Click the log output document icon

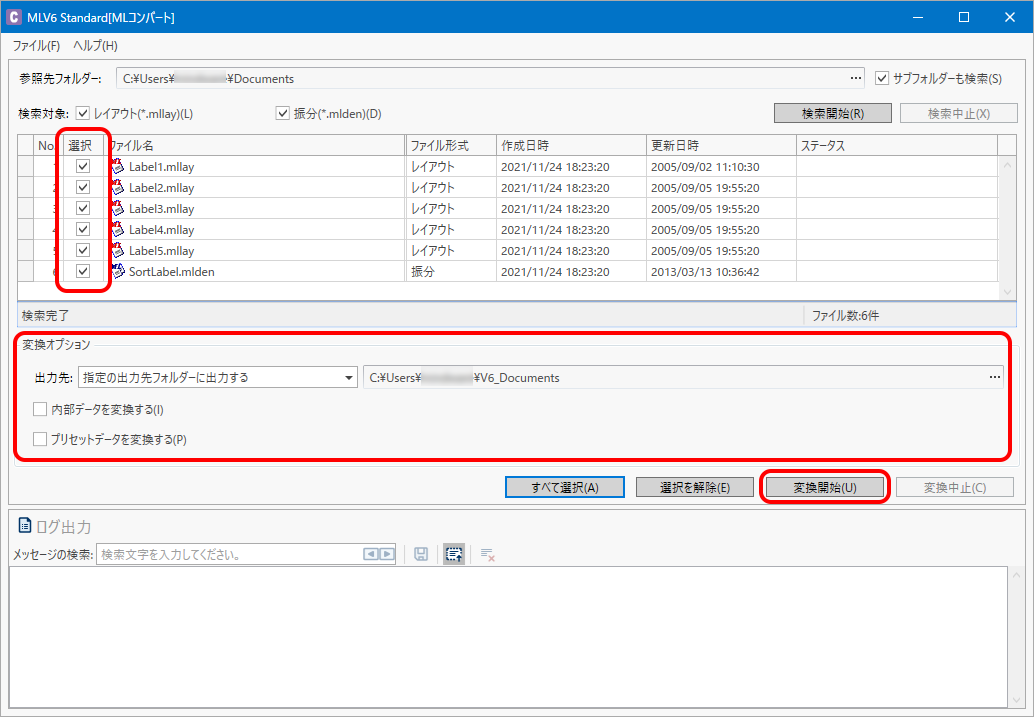click(x=25, y=526)
